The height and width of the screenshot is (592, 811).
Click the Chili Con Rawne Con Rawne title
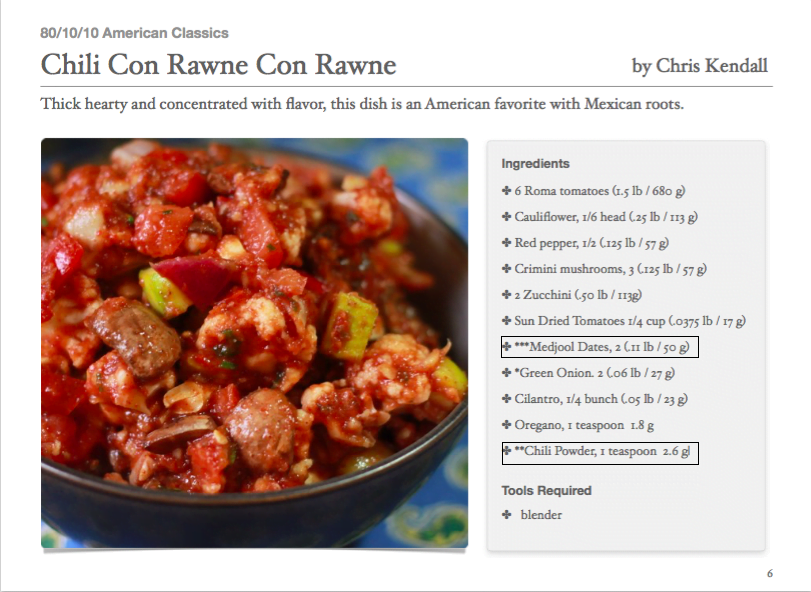click(218, 65)
